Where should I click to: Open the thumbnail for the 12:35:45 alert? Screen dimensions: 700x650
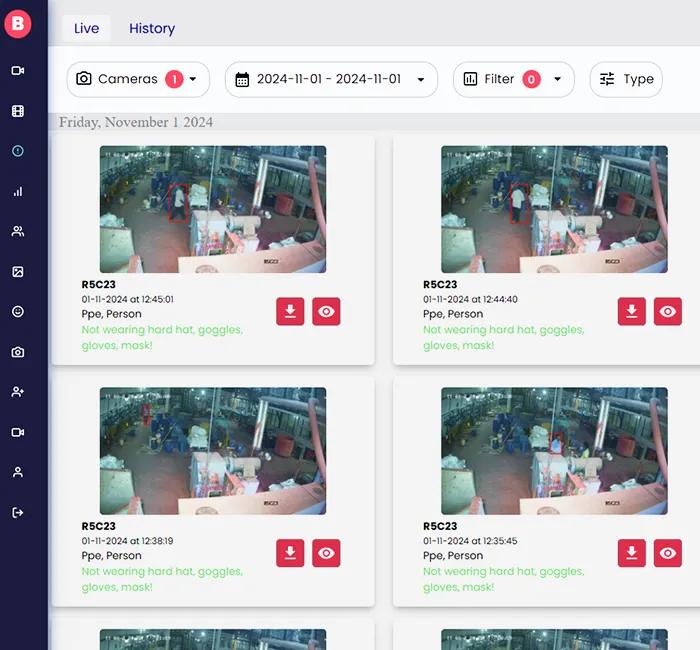pyautogui.click(x=554, y=451)
